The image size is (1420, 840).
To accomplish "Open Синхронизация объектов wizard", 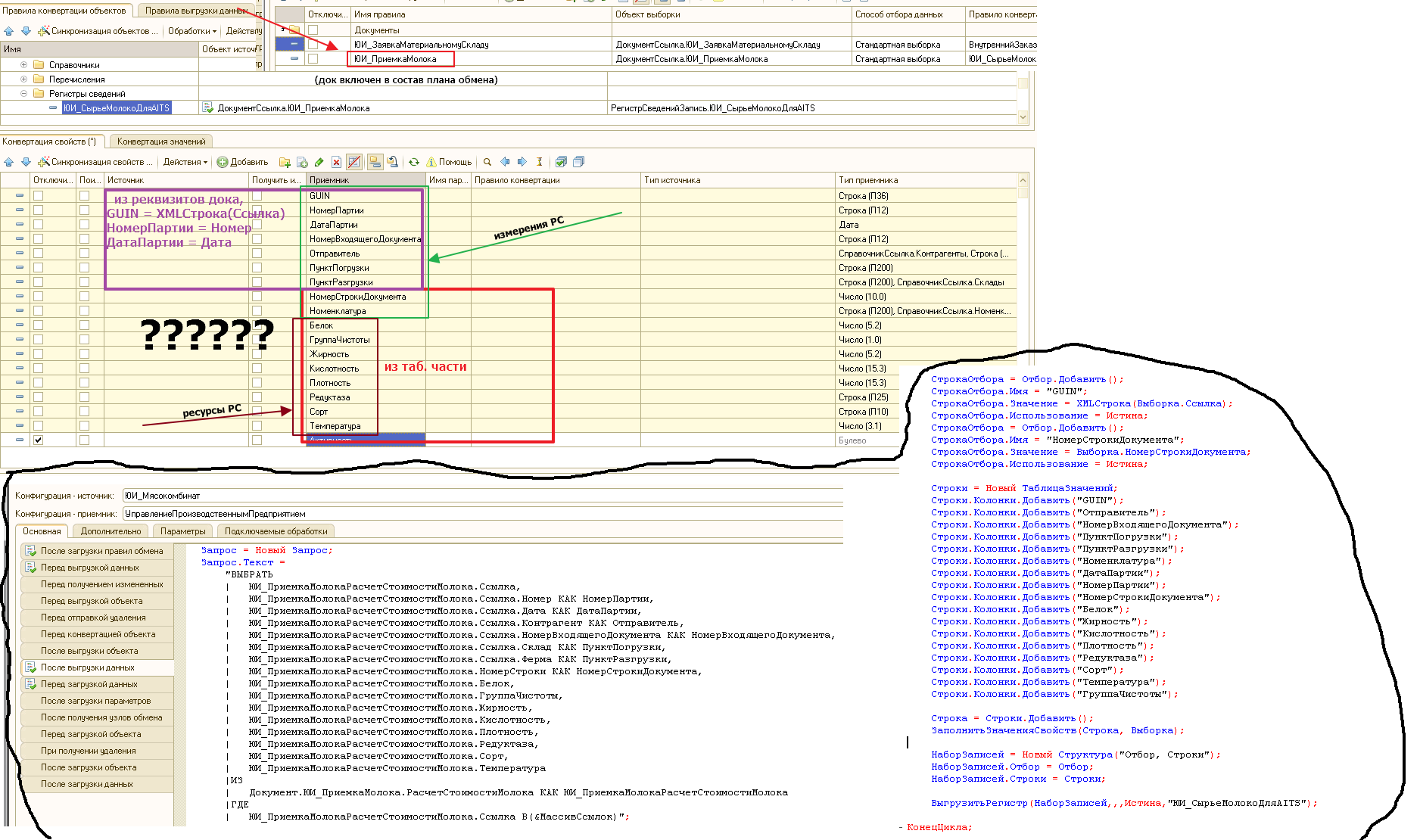I will [x=98, y=31].
